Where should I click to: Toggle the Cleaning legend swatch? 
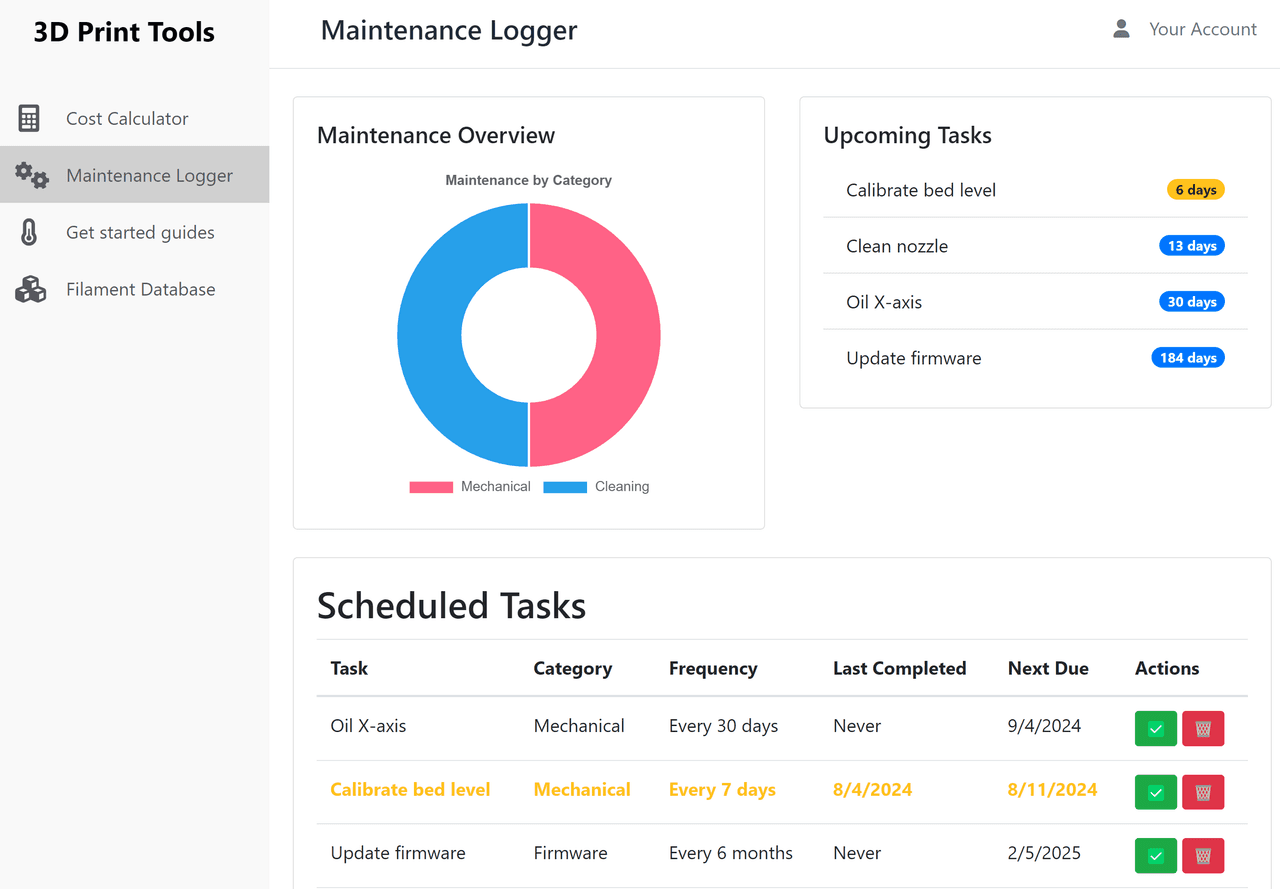coord(565,487)
